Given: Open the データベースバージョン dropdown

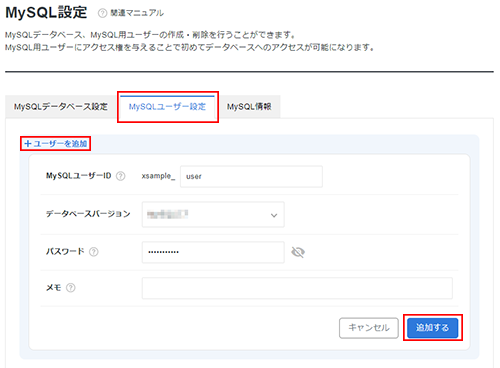Looking at the screenshot, I should point(213,214).
